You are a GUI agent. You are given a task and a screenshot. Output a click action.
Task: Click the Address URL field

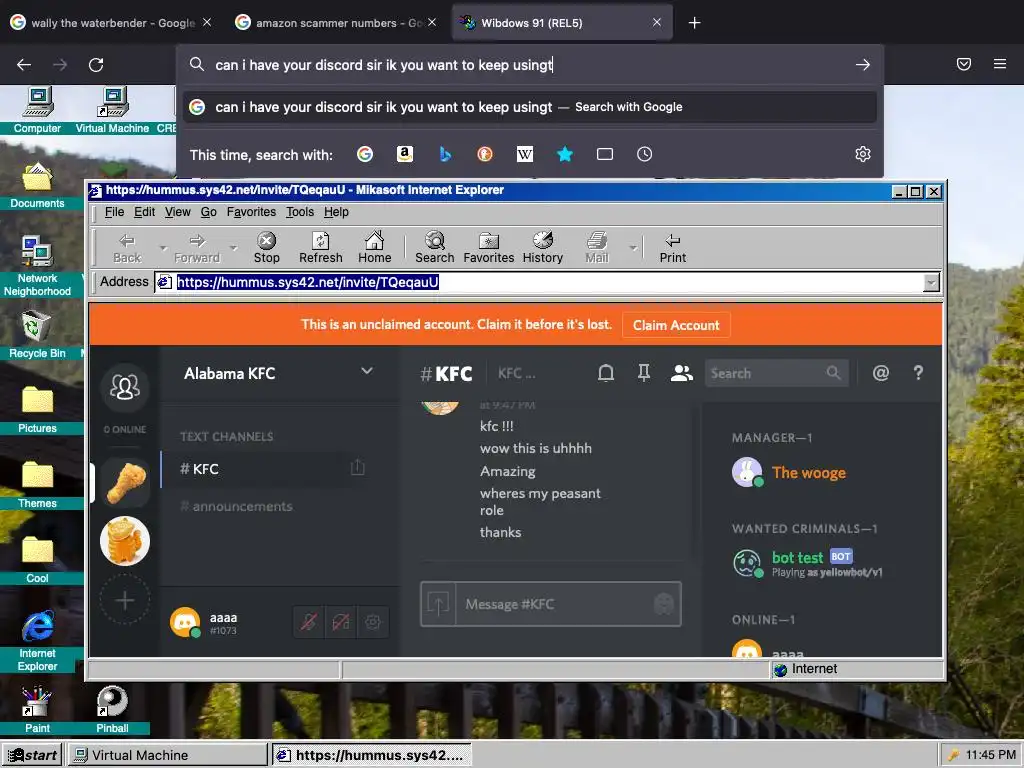pos(539,282)
